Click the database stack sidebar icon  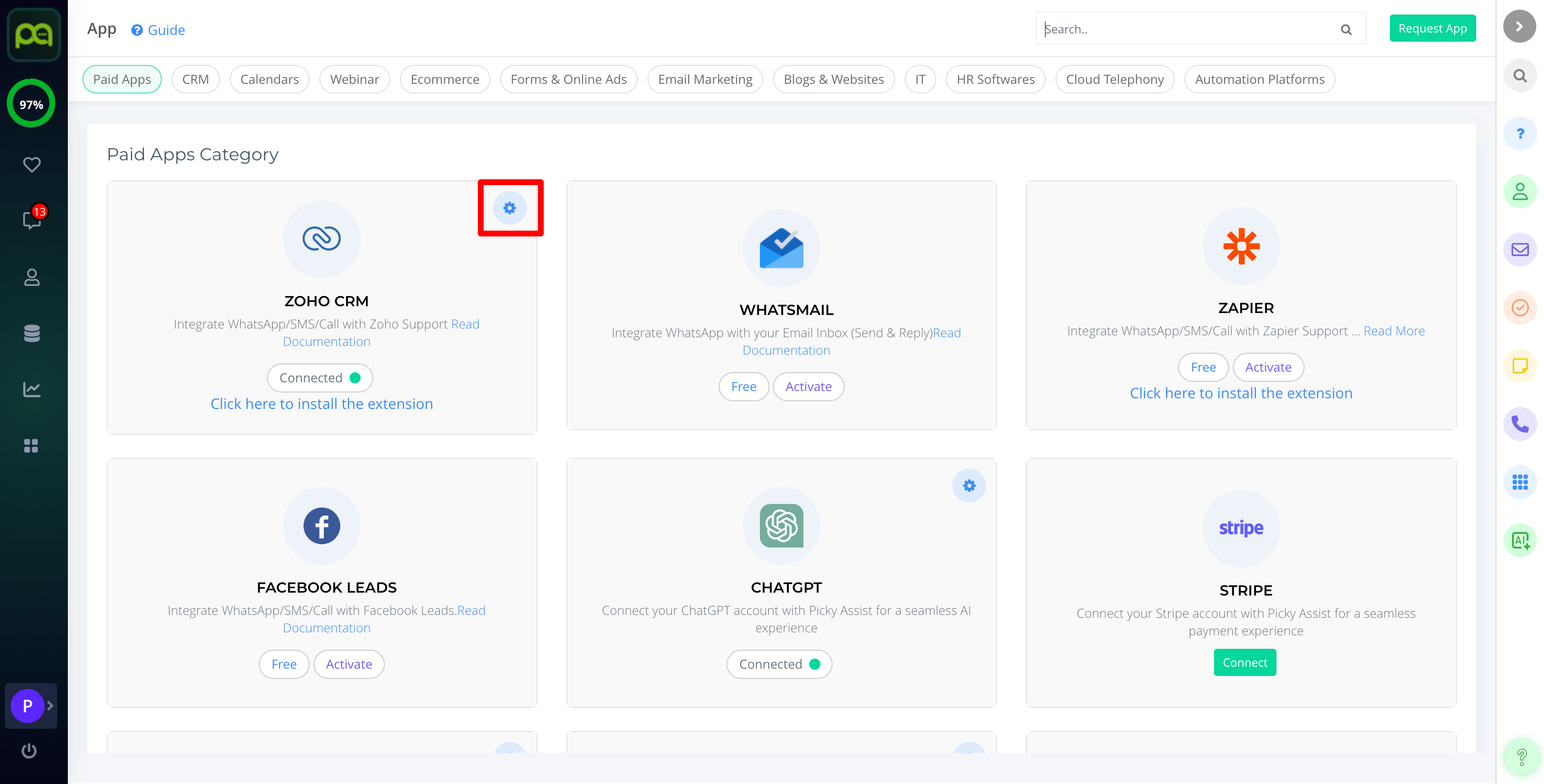(x=32, y=333)
